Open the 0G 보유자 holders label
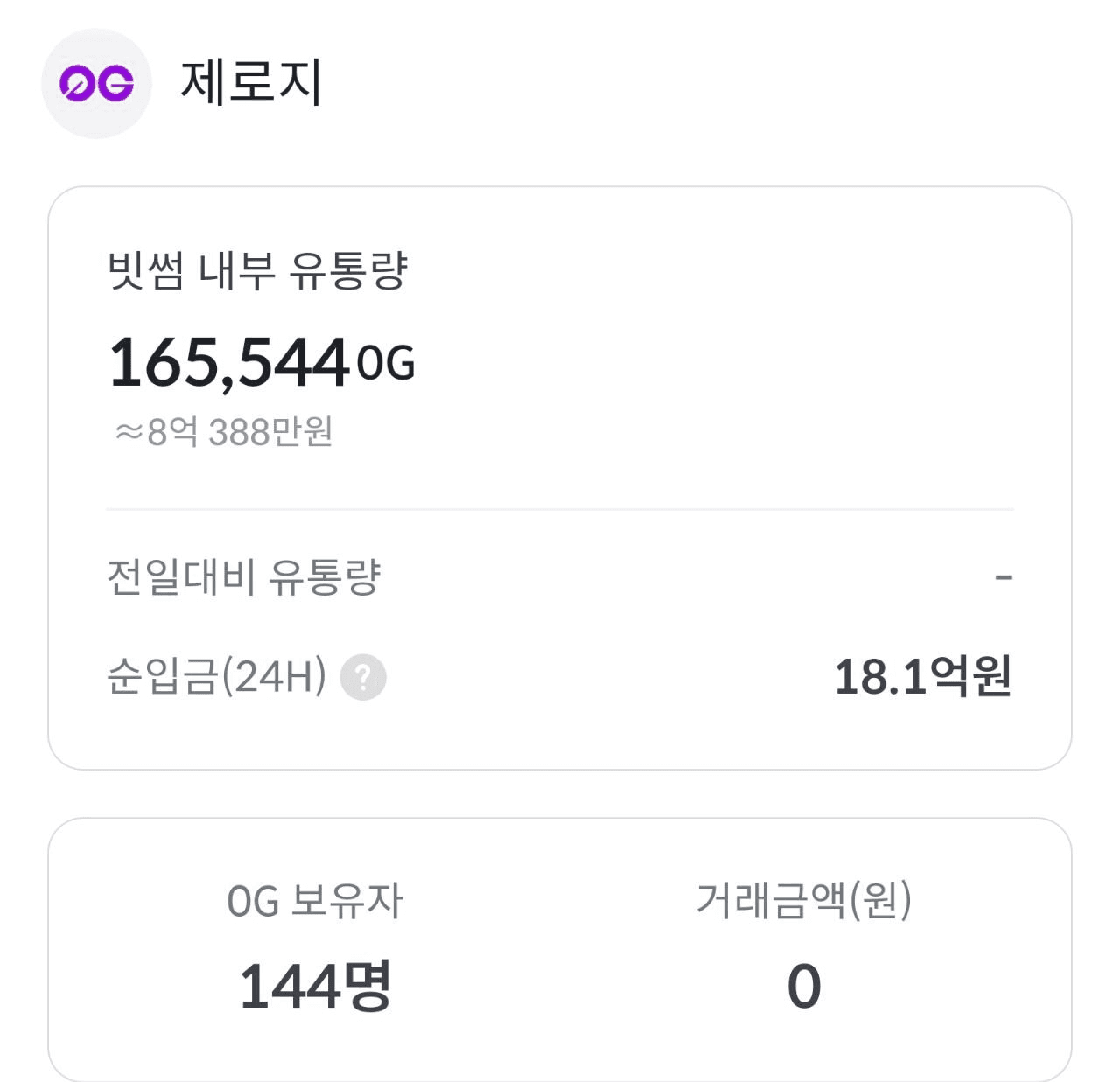 [315, 901]
